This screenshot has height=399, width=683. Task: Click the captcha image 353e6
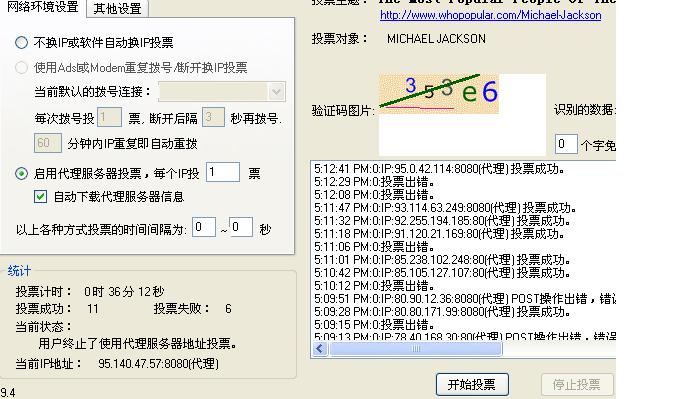click(x=439, y=94)
